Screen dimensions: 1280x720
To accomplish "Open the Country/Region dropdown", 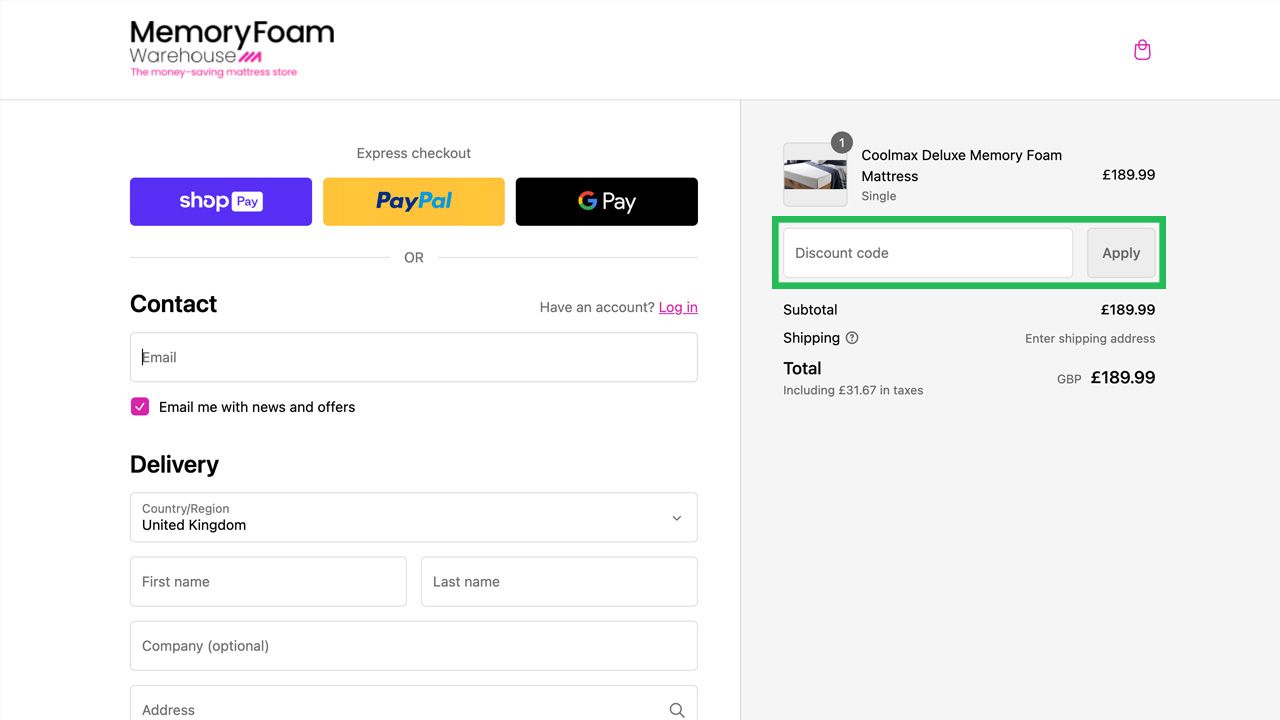I will pyautogui.click(x=414, y=517).
